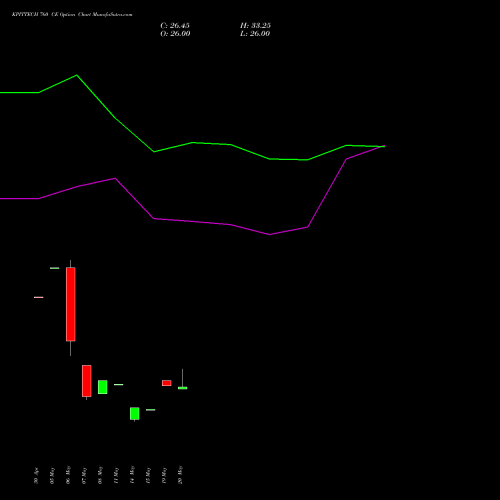Click the '14 May' date axis label
The height and width of the screenshot is (500, 500).
132,475
